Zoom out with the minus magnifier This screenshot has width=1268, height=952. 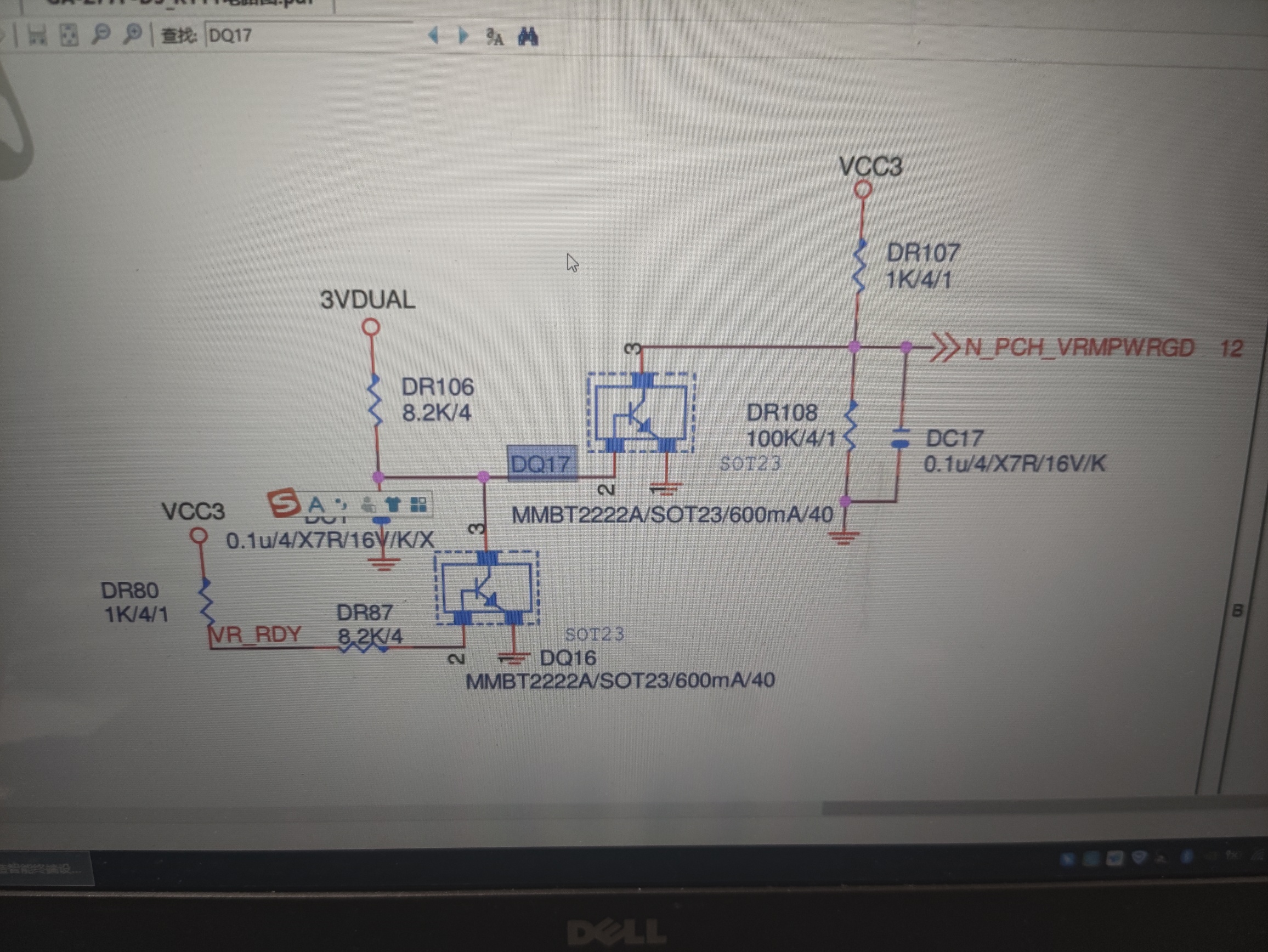(101, 35)
